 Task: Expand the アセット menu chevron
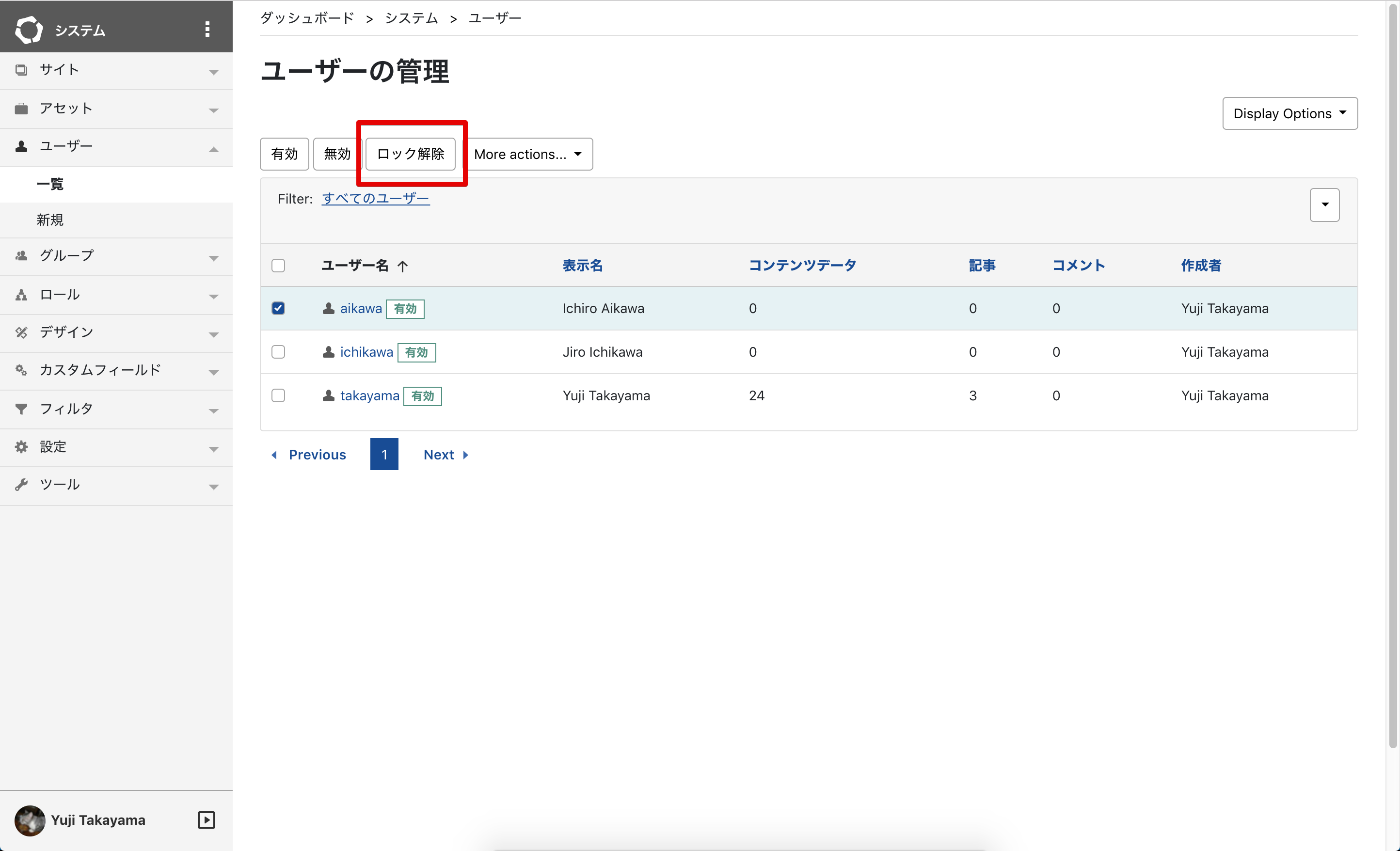214,111
